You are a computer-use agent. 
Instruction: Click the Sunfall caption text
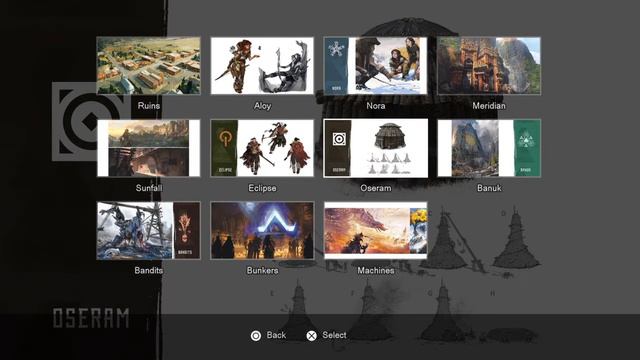coord(149,188)
